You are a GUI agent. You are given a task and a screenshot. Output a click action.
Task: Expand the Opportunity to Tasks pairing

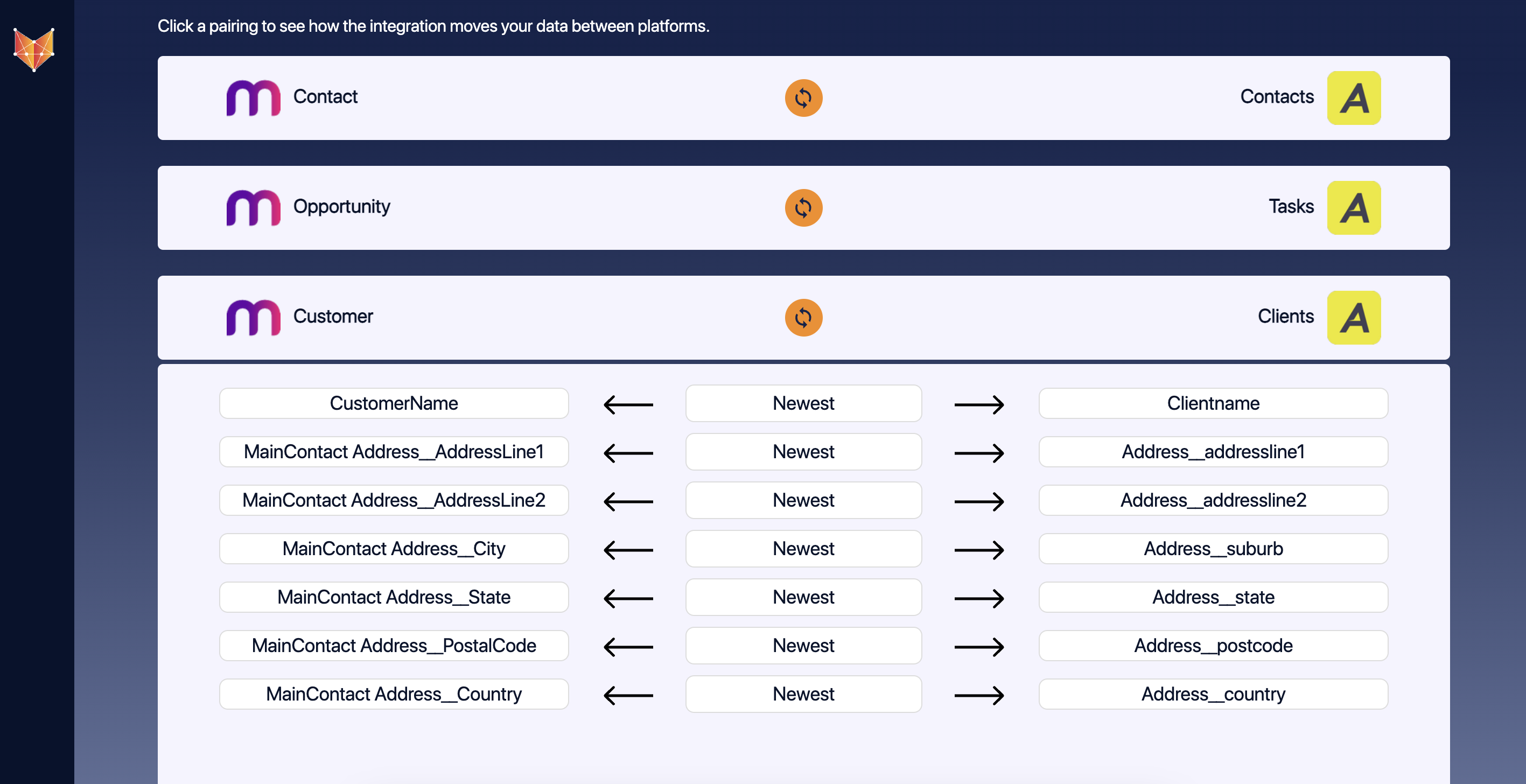[x=533, y=207]
